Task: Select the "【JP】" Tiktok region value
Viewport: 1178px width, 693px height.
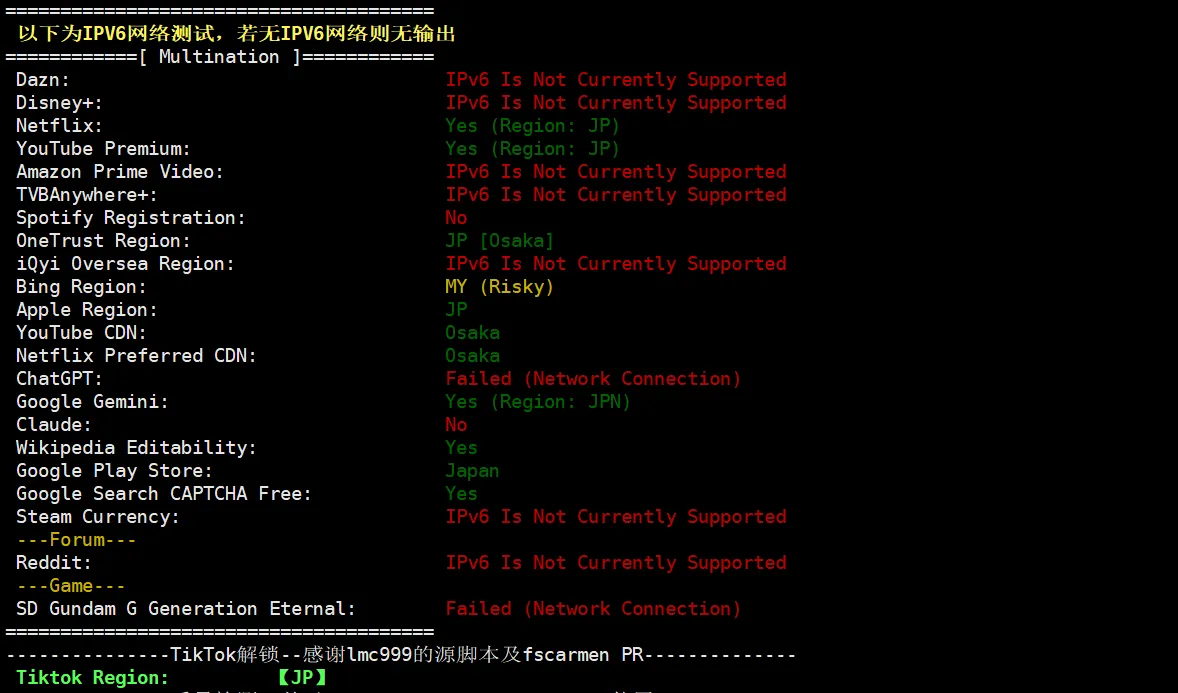Action: pyautogui.click(x=302, y=678)
